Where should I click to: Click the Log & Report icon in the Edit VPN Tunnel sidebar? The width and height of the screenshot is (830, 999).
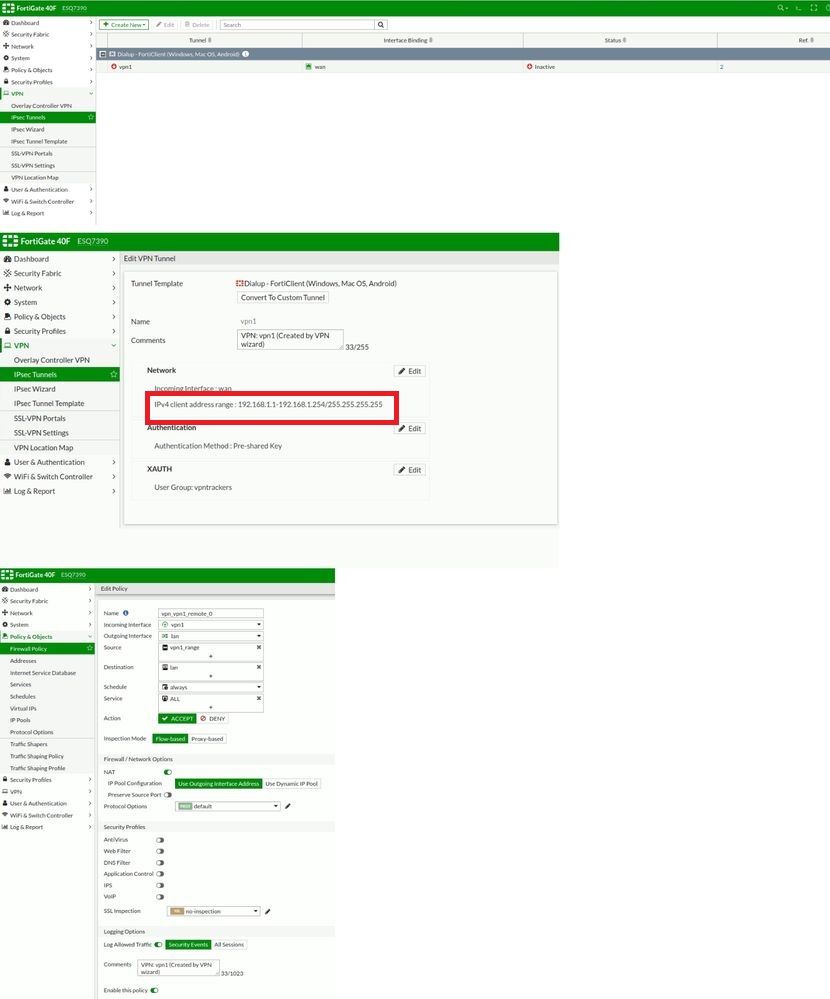tap(8, 491)
